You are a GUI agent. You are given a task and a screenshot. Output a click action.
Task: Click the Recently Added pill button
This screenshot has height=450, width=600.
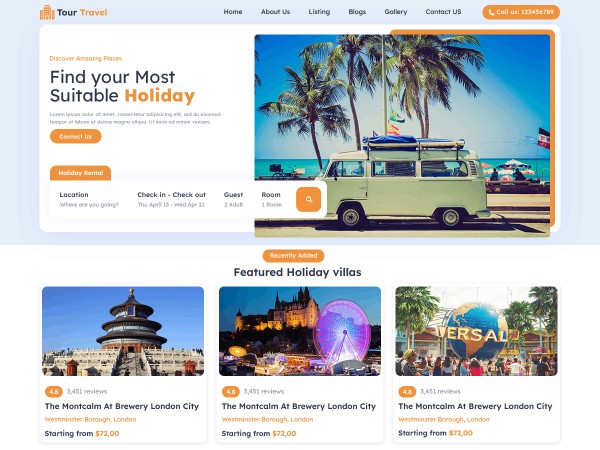pos(293,256)
